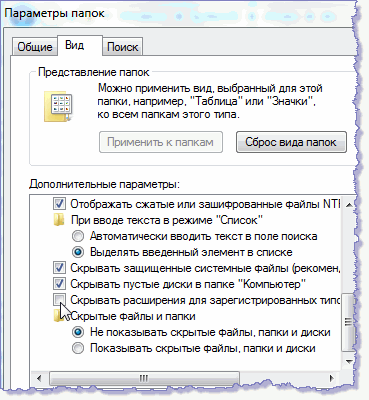Select Показывать скрытые файлы, папки и диски
The image size is (369, 400).
(x=78, y=348)
